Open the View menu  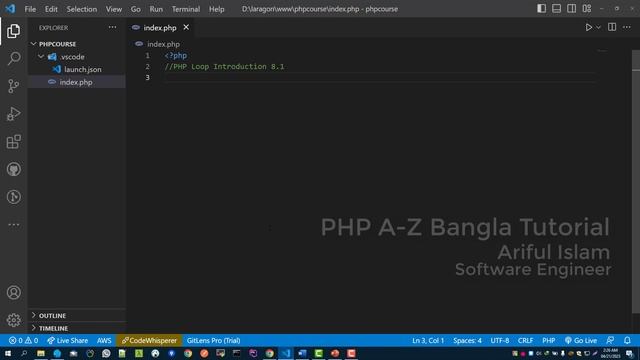114,9
